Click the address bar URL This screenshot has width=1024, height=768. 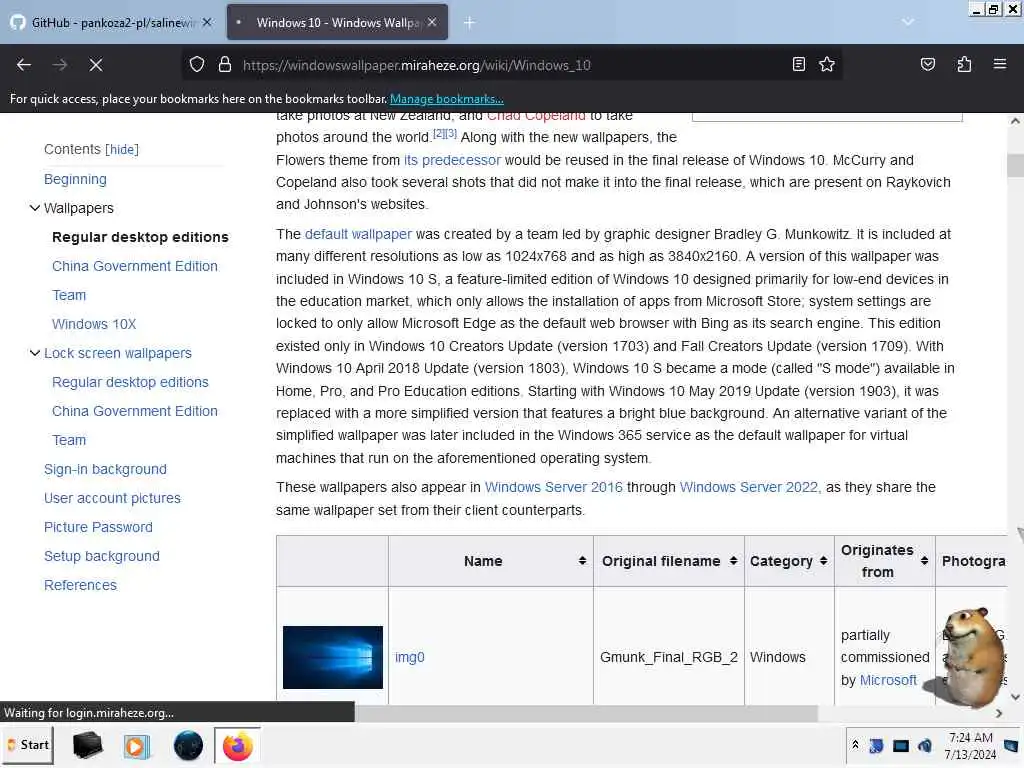pyautogui.click(x=417, y=65)
